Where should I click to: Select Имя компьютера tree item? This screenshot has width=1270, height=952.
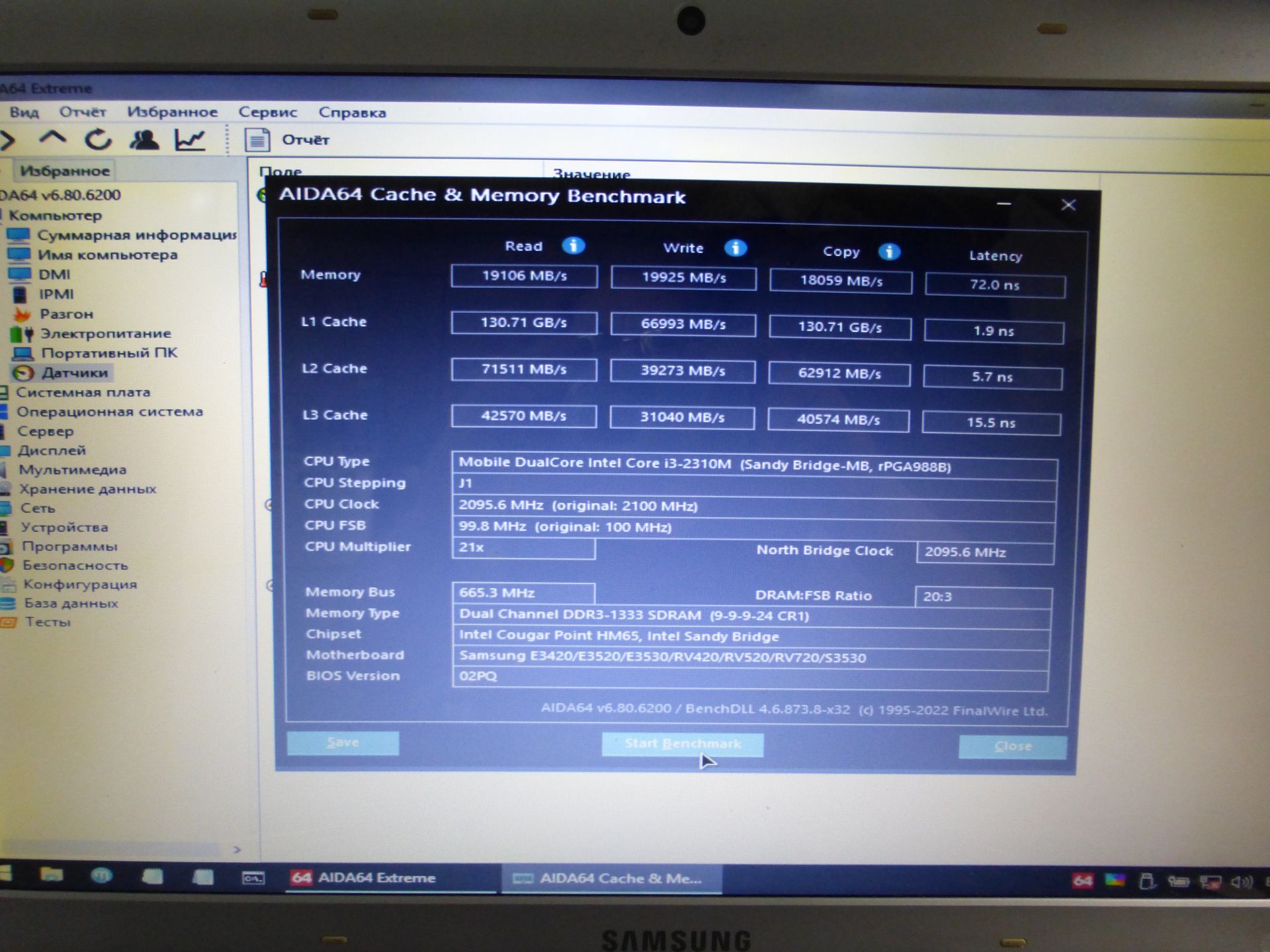click(x=107, y=255)
